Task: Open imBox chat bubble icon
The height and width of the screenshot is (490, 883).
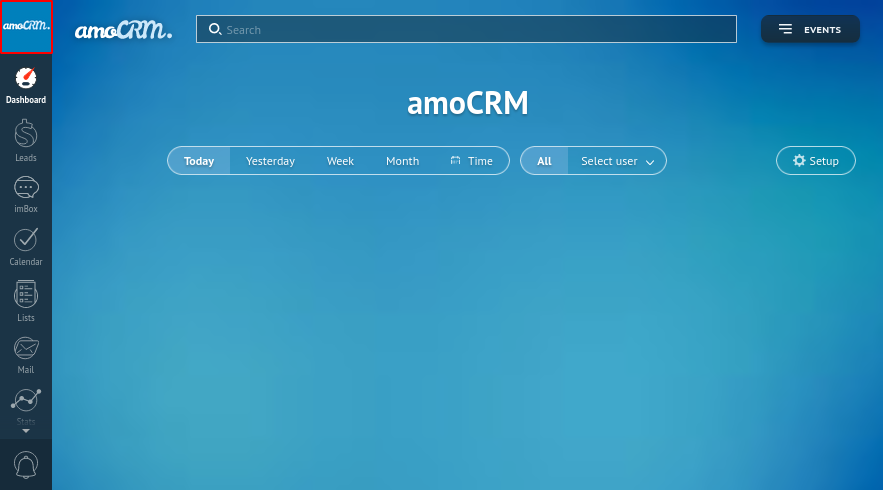Action: (26, 188)
